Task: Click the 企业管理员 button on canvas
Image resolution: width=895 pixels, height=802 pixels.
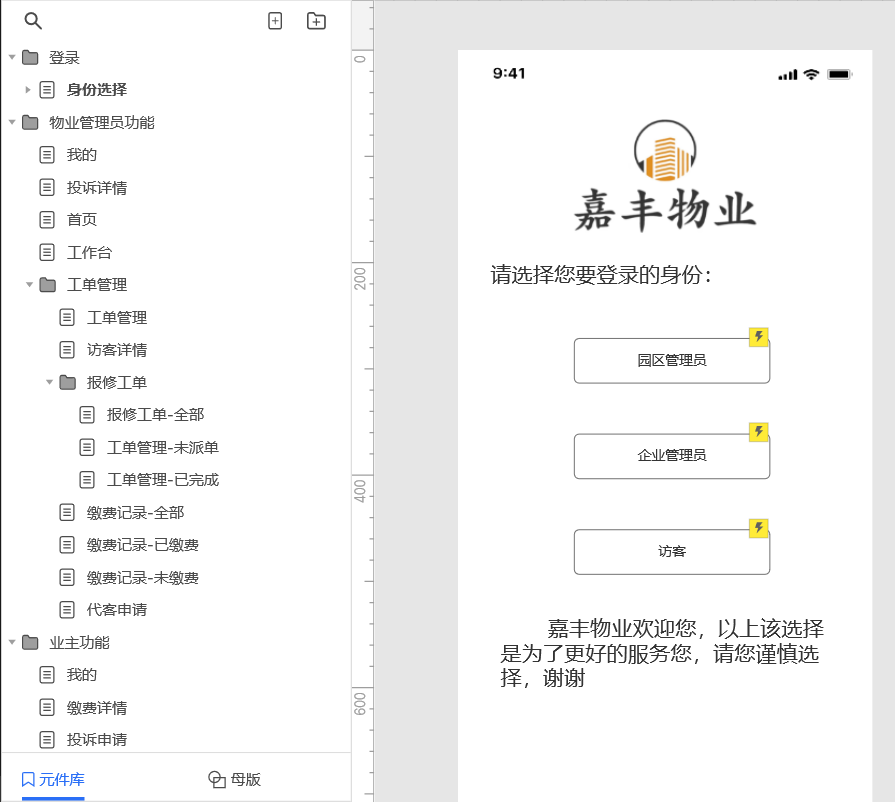Action: point(672,456)
